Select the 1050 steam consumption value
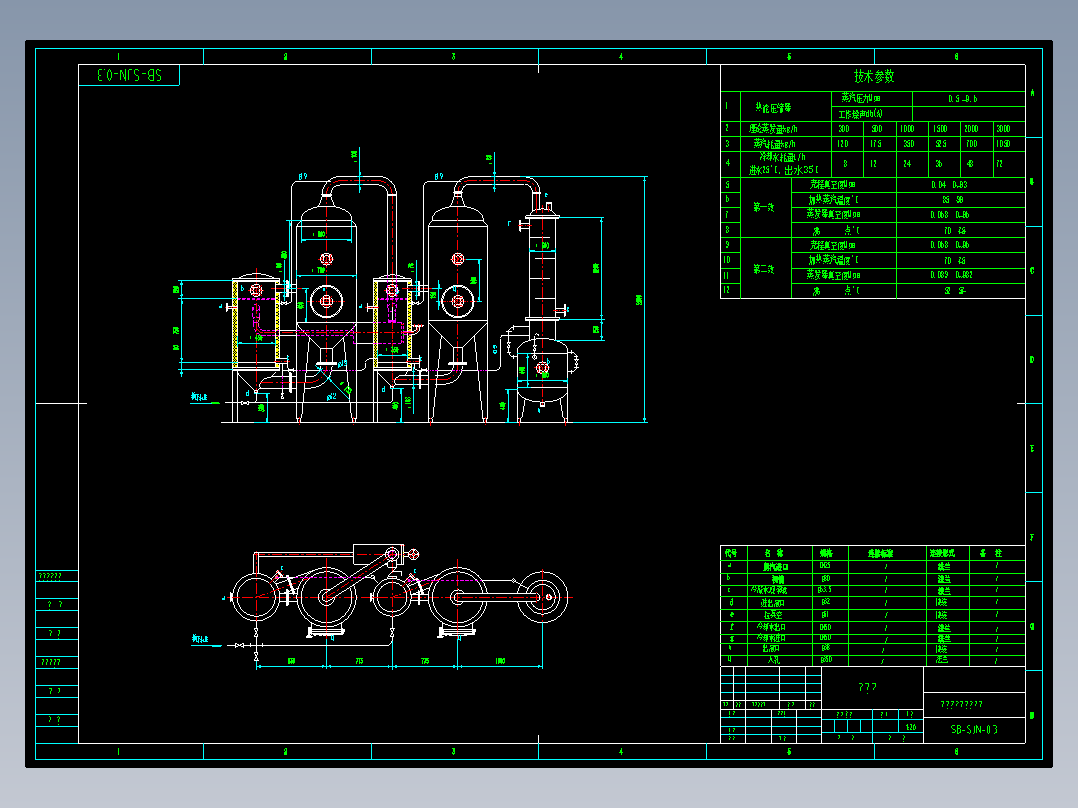The image size is (1078, 808). (1004, 144)
